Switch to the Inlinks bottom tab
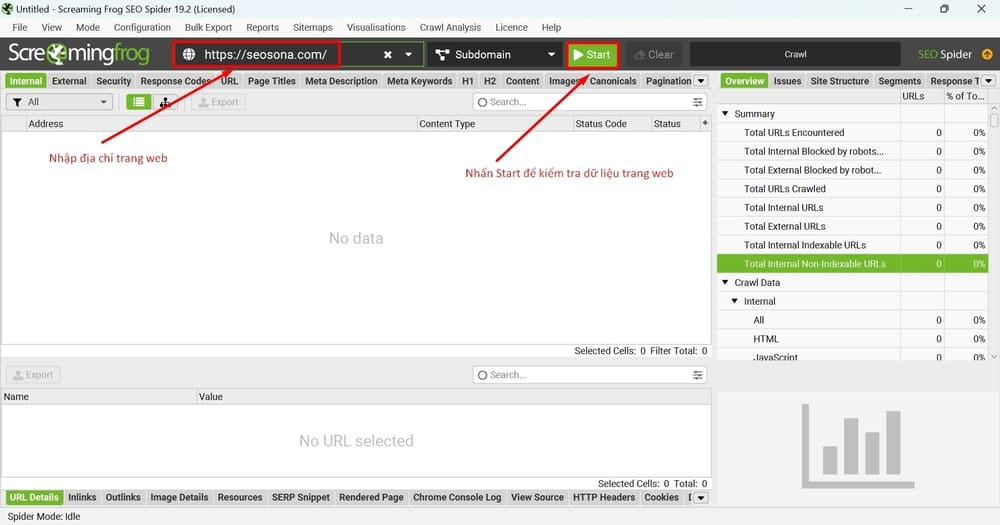This screenshot has height=525, width=1000. [x=82, y=498]
